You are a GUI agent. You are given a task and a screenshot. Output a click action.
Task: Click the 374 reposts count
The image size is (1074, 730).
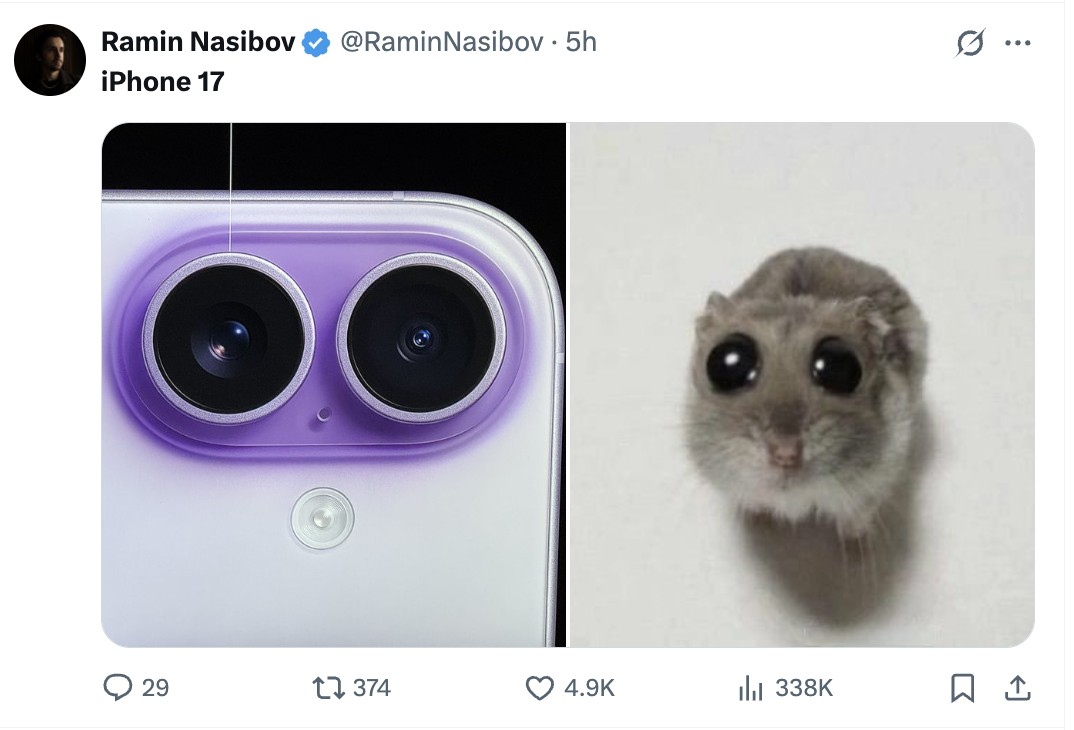[x=371, y=688]
